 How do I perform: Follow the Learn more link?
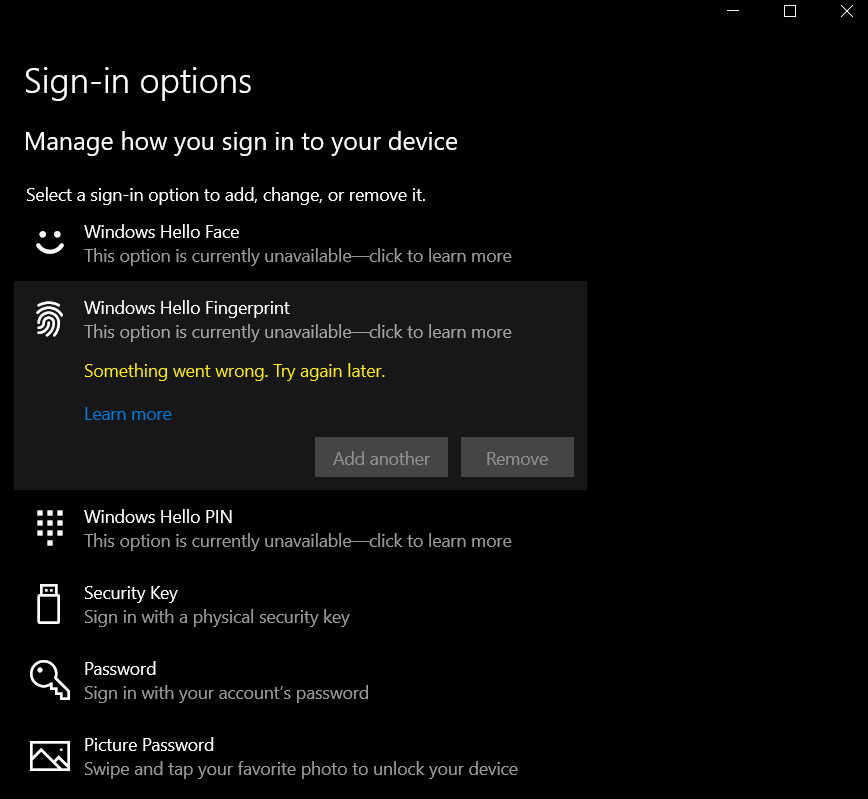(x=128, y=414)
